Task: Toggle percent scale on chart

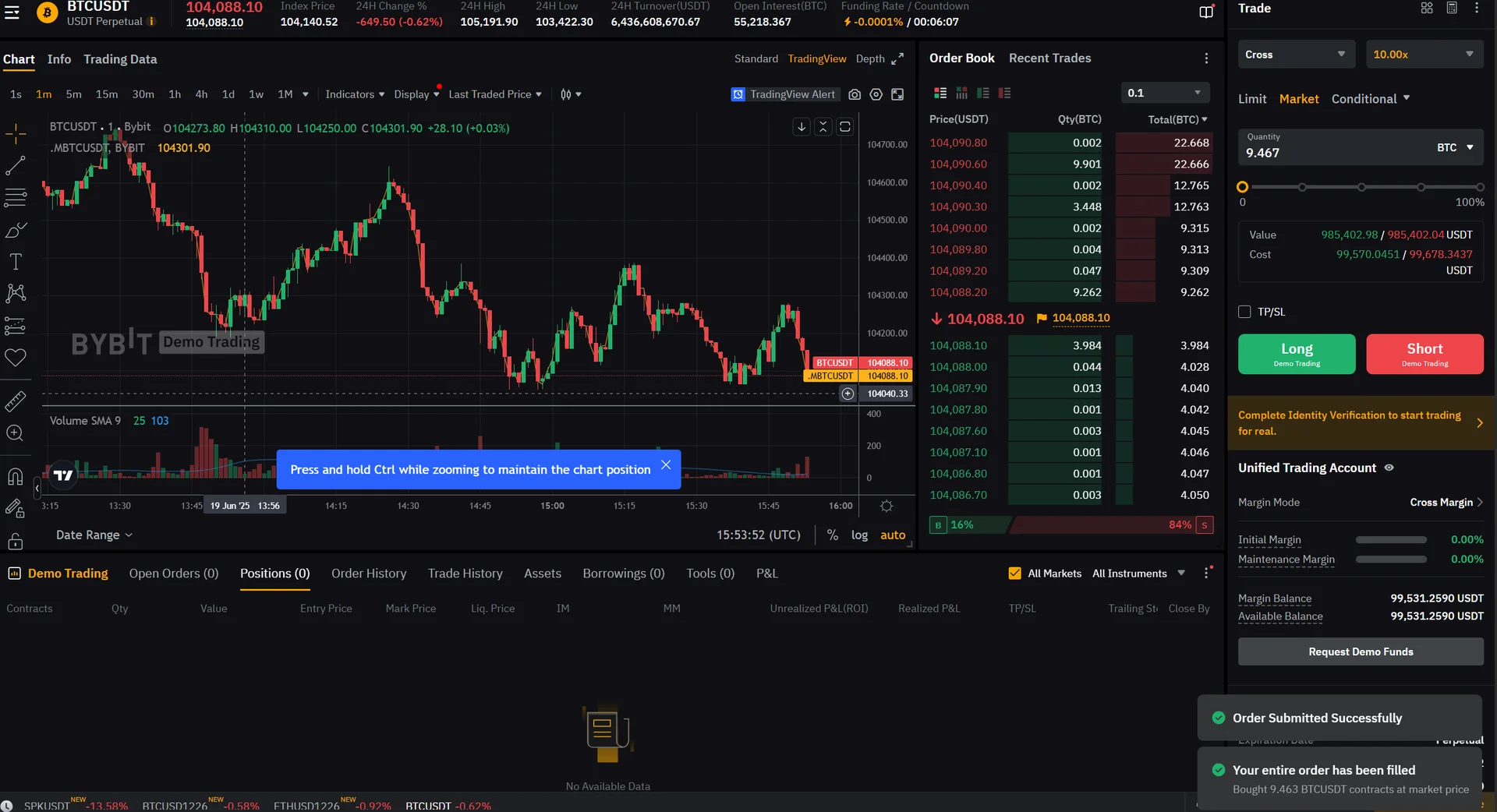Action: tap(833, 535)
